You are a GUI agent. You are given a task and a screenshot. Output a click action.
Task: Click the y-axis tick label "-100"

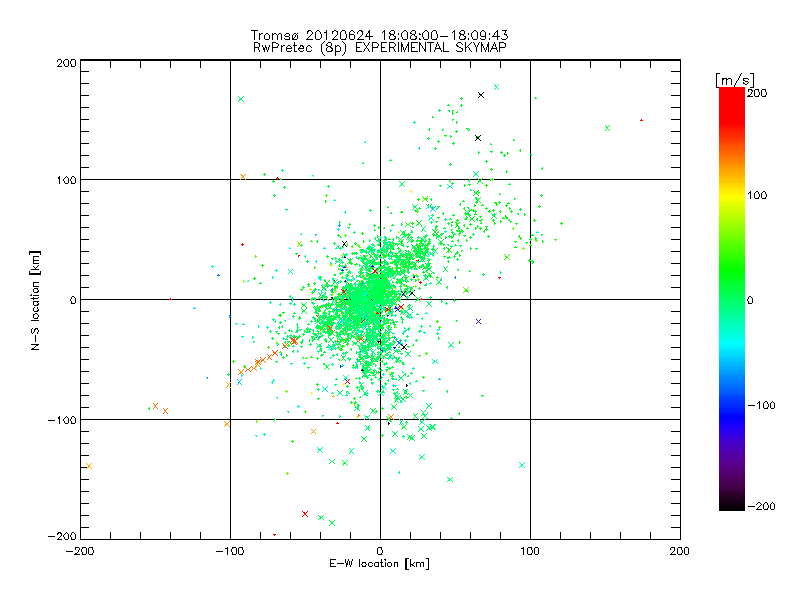coord(62,420)
